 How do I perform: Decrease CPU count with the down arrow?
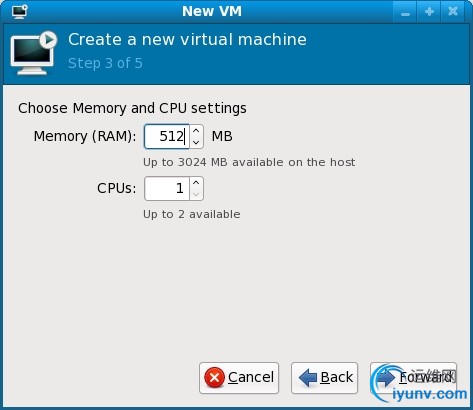click(x=196, y=194)
